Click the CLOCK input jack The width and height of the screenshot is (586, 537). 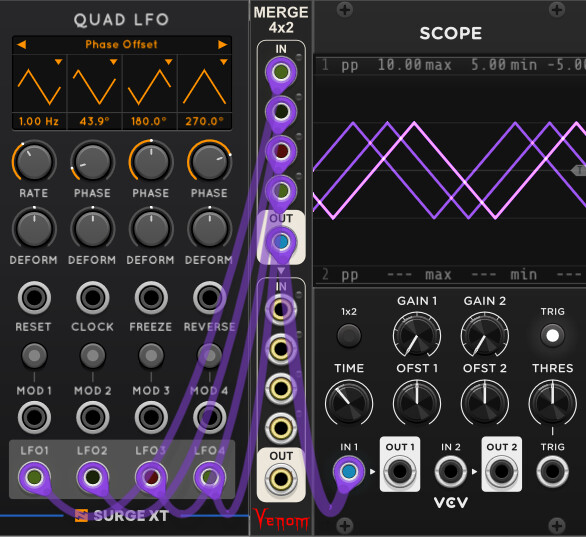93,298
